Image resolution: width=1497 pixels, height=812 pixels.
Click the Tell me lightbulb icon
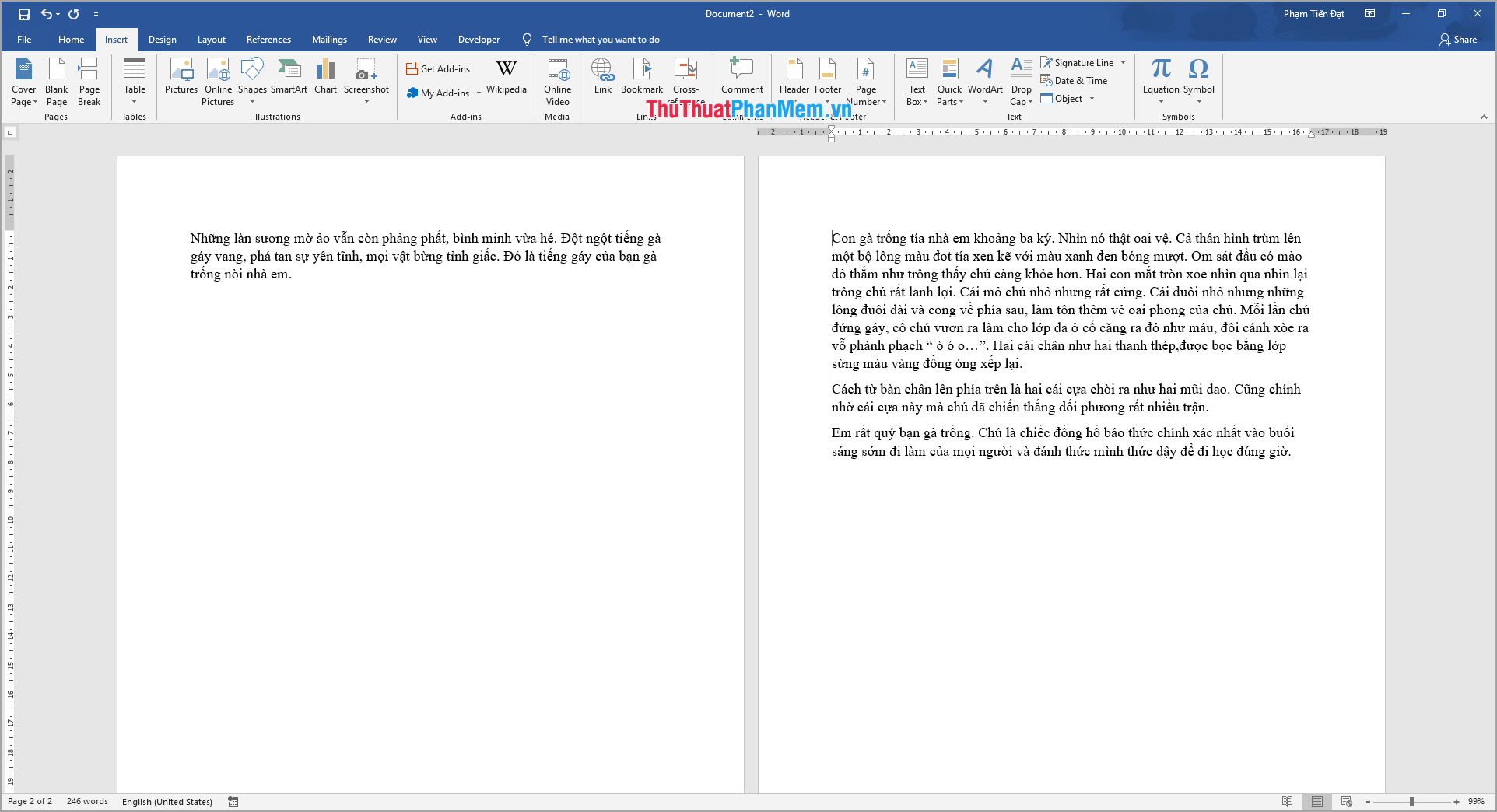point(527,40)
